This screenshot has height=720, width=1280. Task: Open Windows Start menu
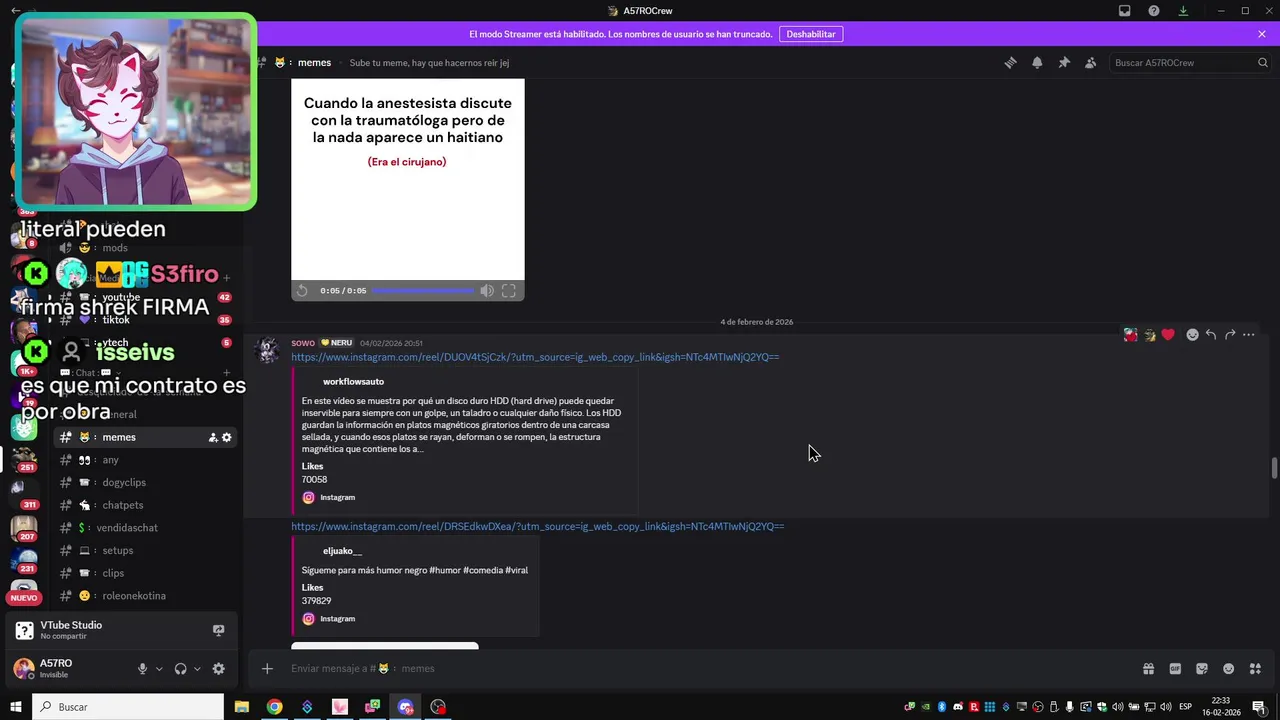coord(15,707)
